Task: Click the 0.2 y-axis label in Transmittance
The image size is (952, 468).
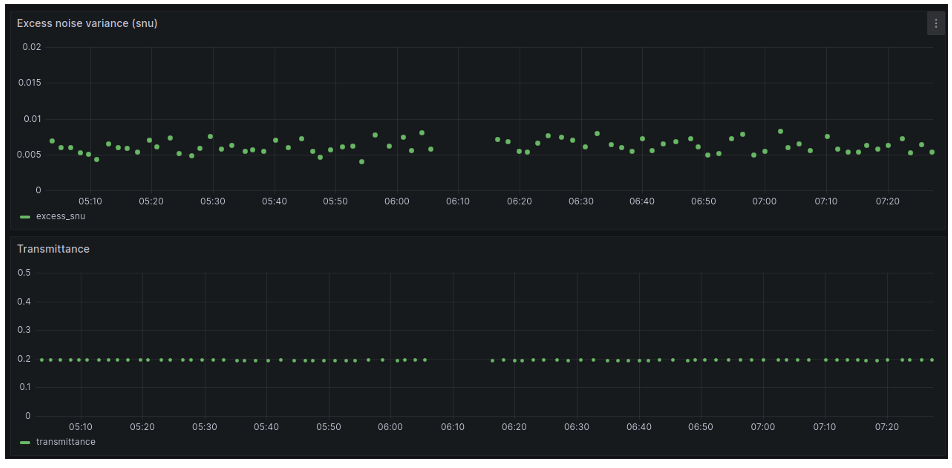Action: point(25,359)
